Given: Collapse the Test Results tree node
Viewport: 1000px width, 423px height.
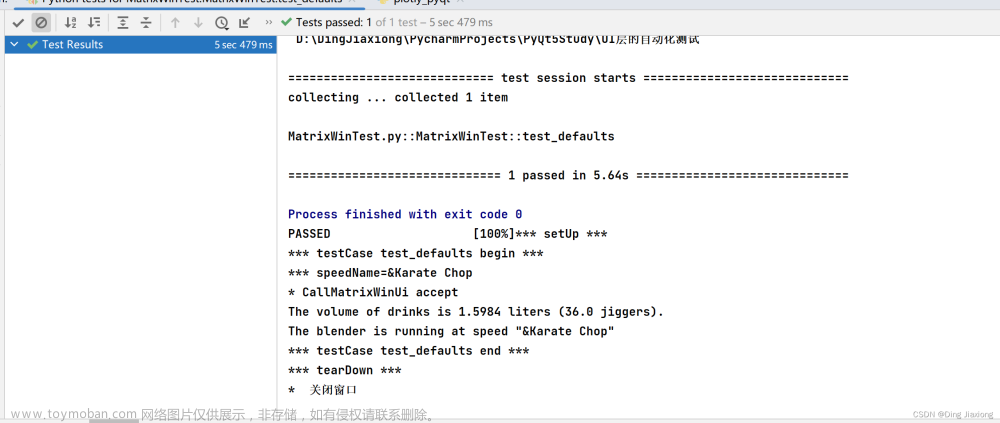Looking at the screenshot, I should click(14, 45).
